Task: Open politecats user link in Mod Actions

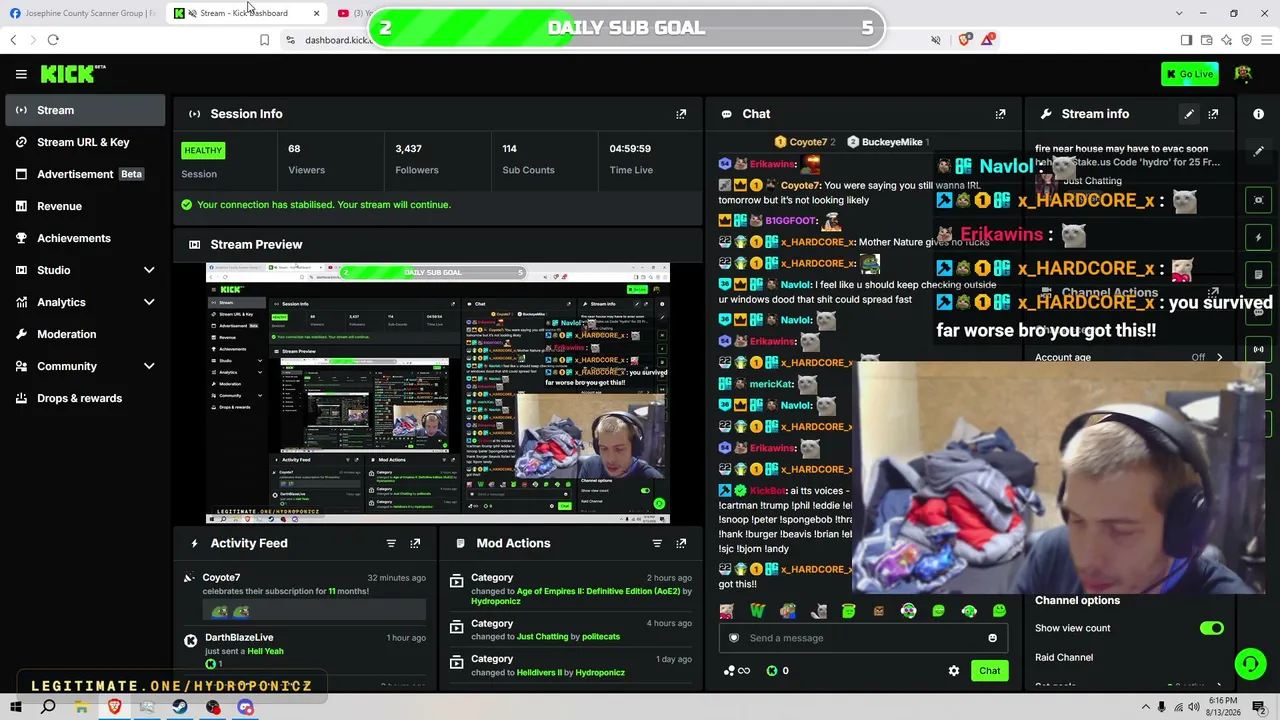Action: tap(601, 637)
